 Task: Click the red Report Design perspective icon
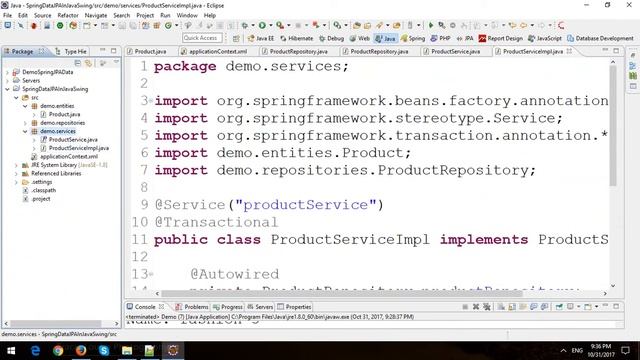[482, 38]
